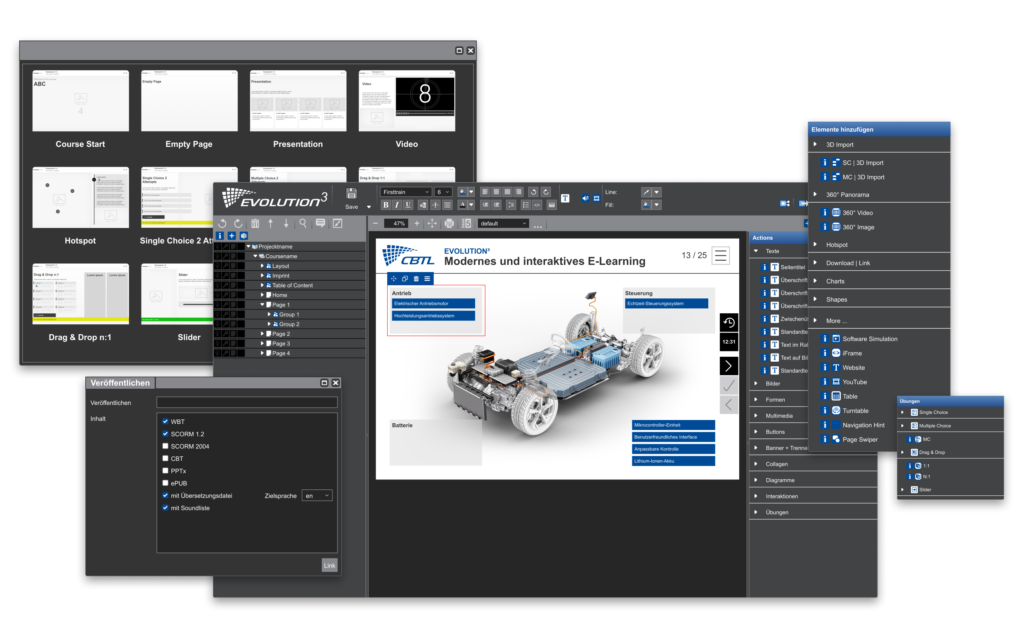This screenshot has height=638, width=1024.
Task: Select Single Choice in Übungen panel
Action: (933, 413)
